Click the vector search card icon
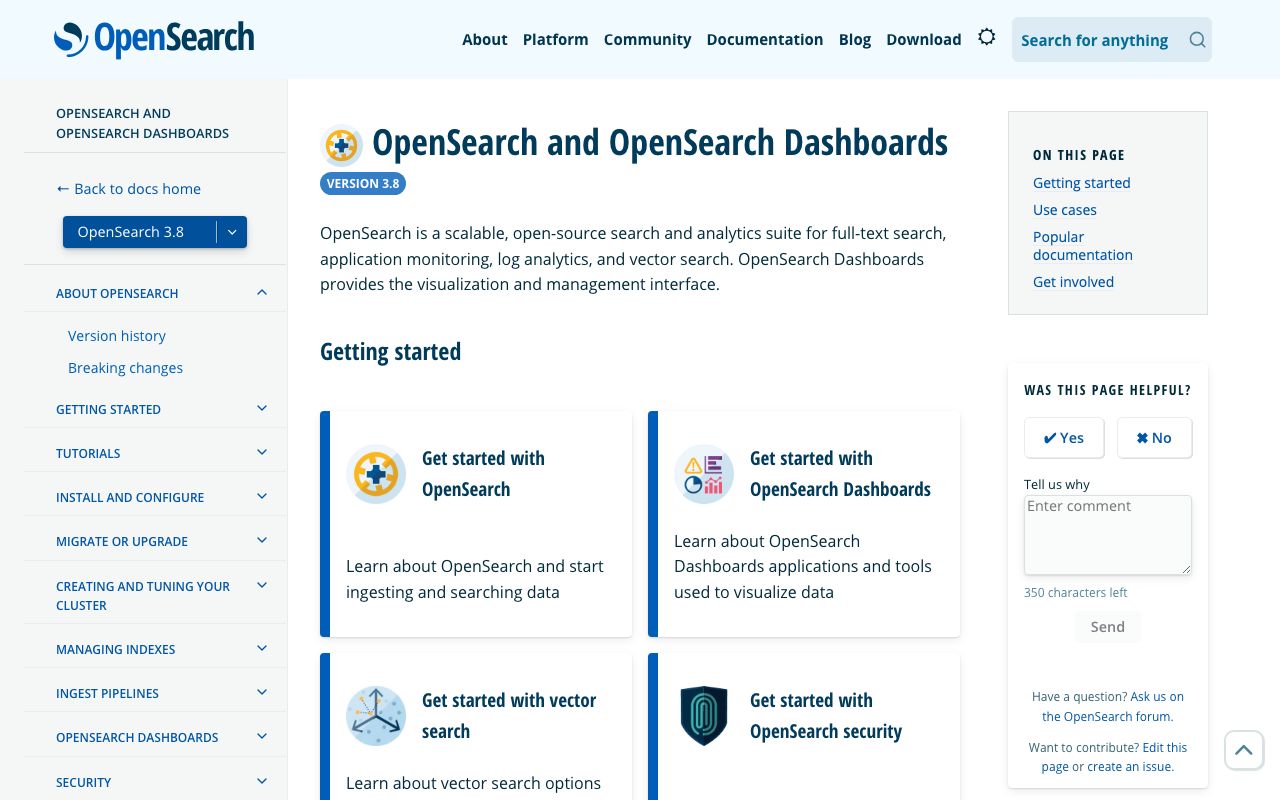 [376, 716]
